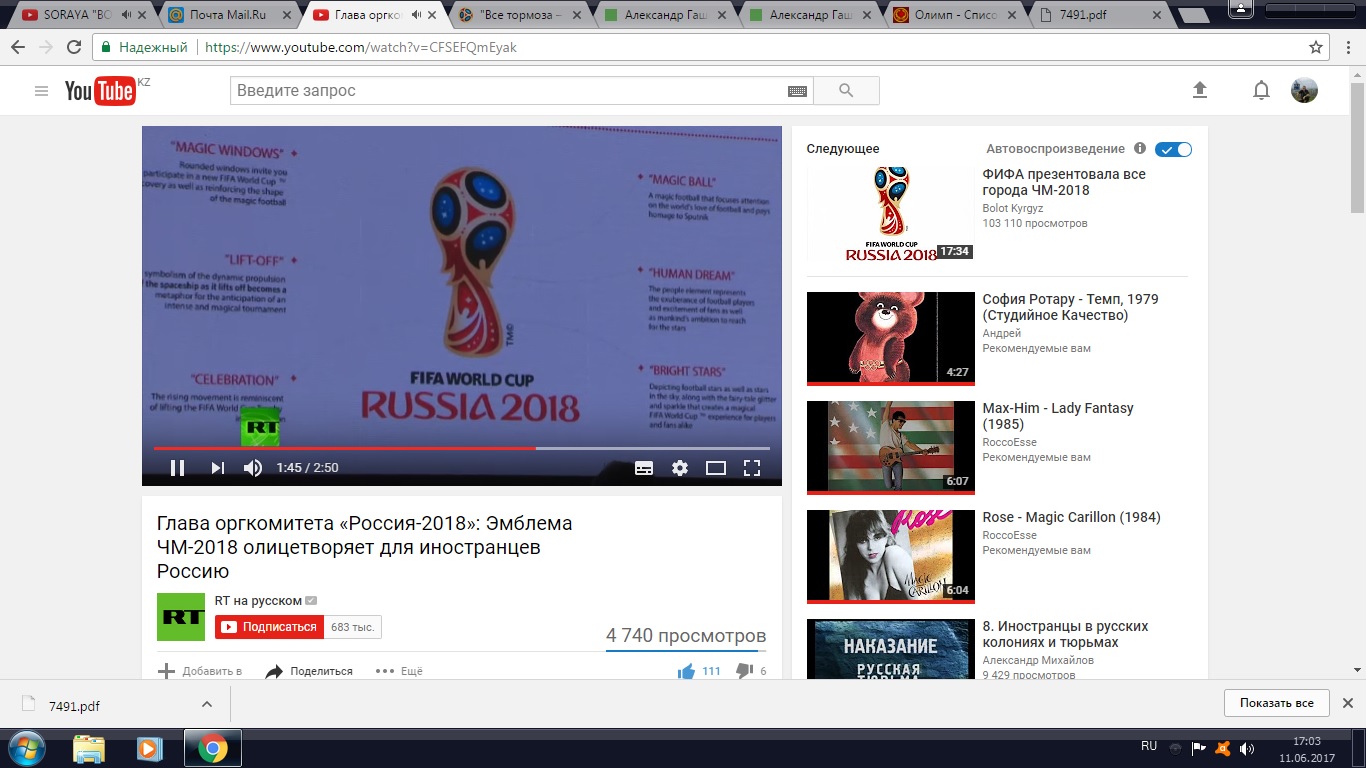Screen dimensions: 1366x768
Task: Click the magnifier search button
Action: click(x=846, y=91)
